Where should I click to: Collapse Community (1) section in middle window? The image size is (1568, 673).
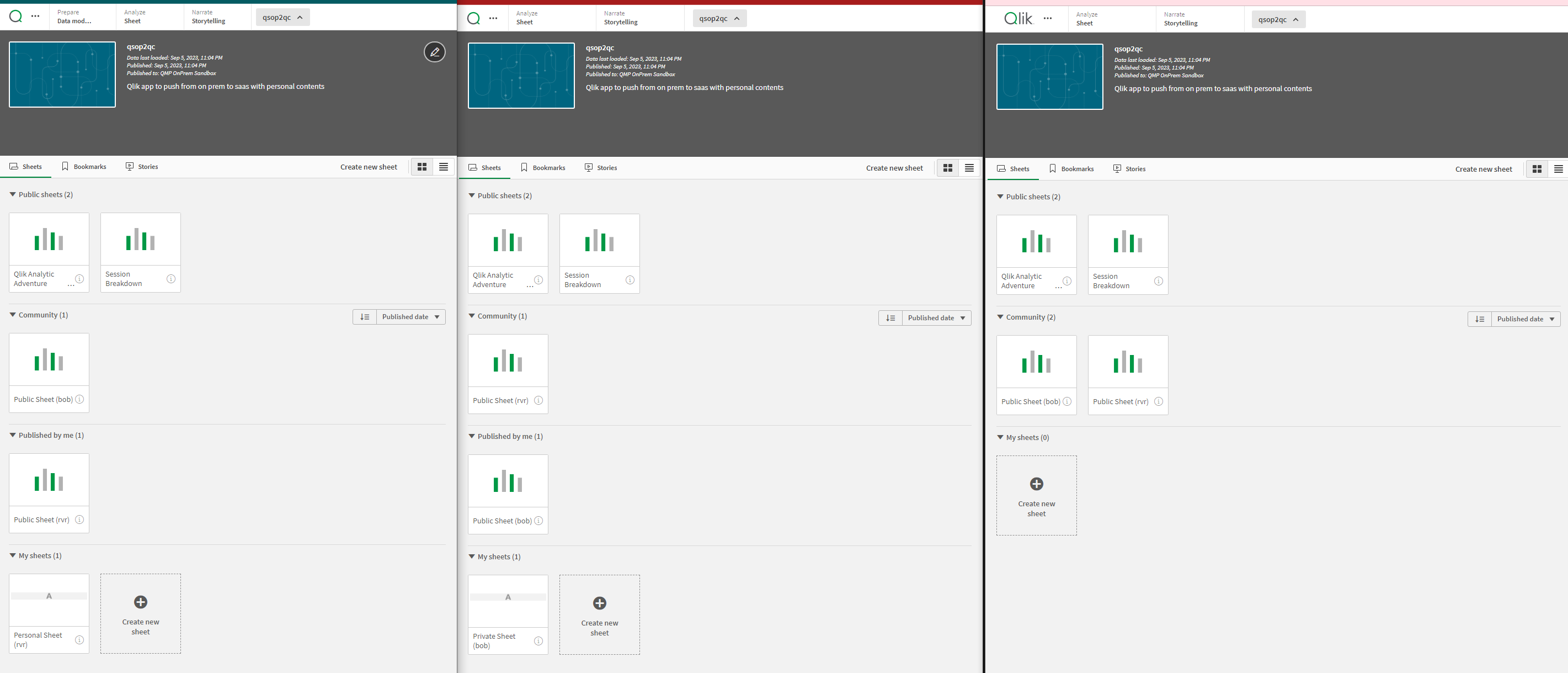(x=472, y=315)
